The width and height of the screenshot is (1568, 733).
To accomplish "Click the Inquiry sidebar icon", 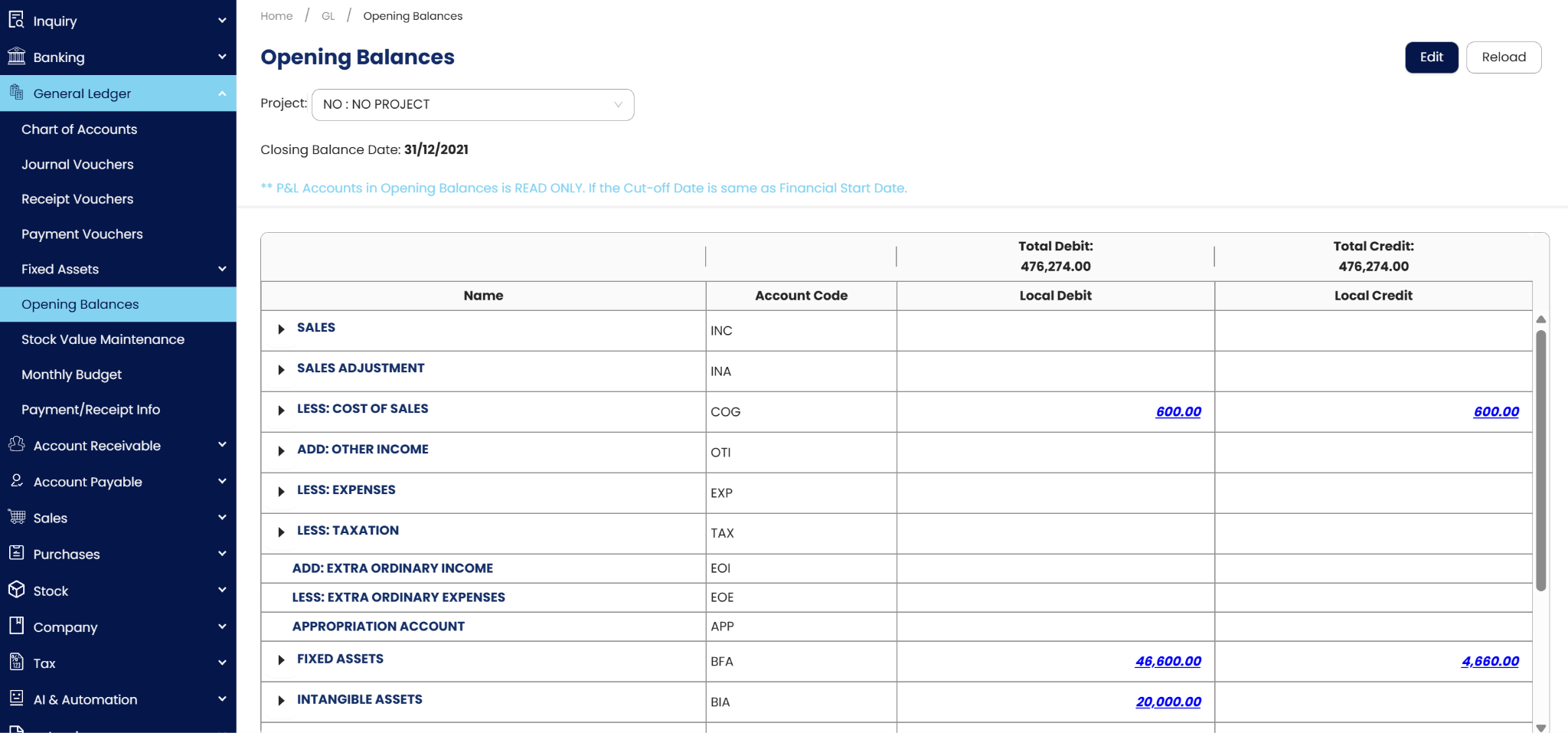I will point(16,20).
